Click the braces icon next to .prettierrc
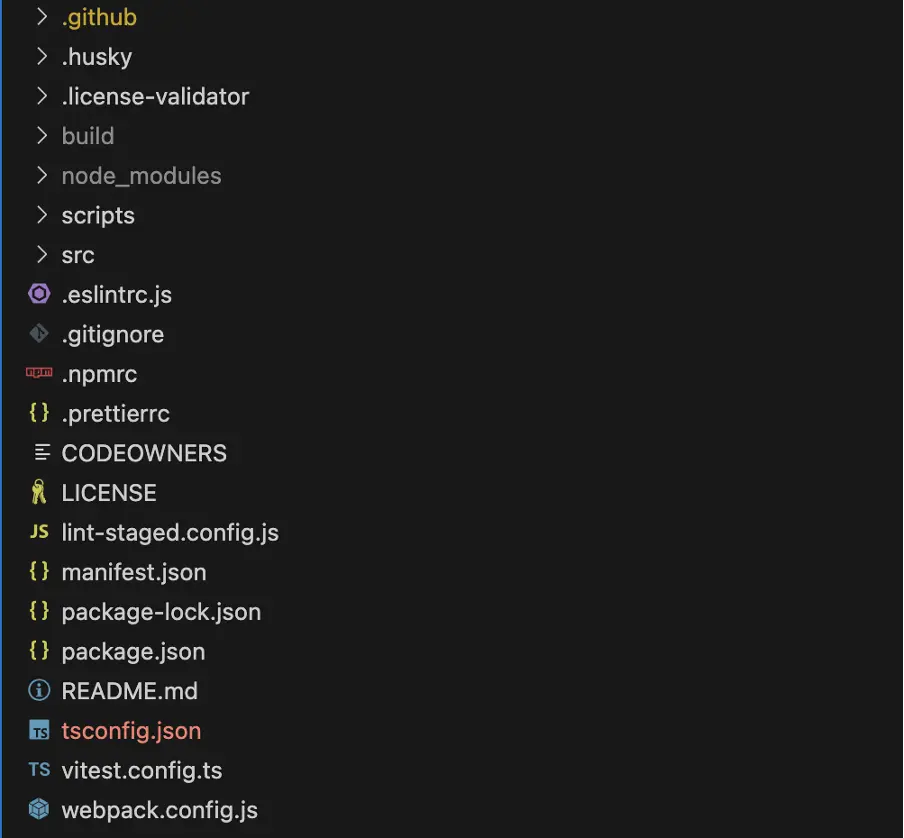Viewport: 904px width, 838px height. [39, 413]
